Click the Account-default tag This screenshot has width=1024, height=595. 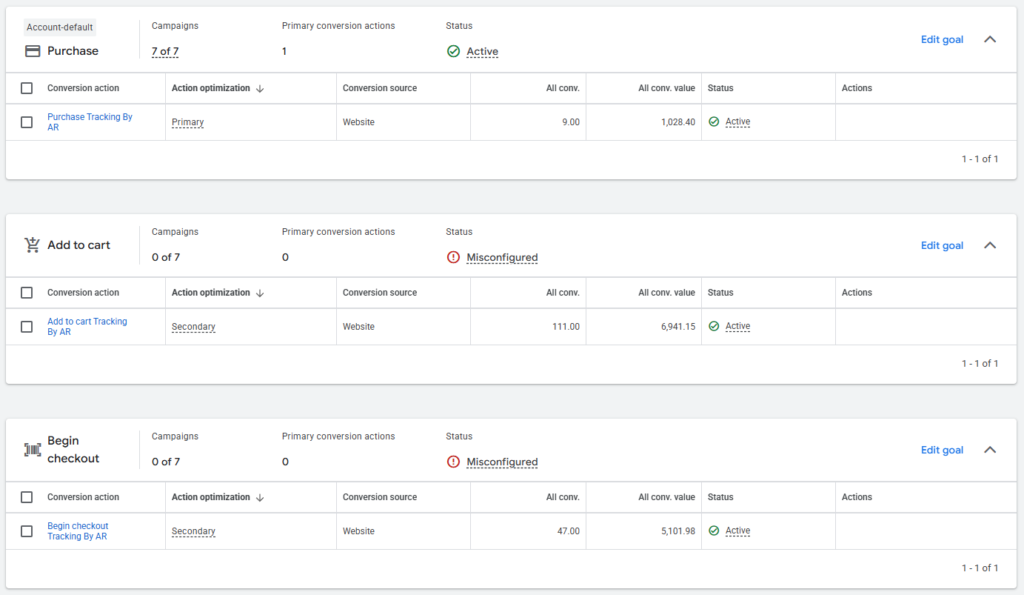tap(59, 27)
